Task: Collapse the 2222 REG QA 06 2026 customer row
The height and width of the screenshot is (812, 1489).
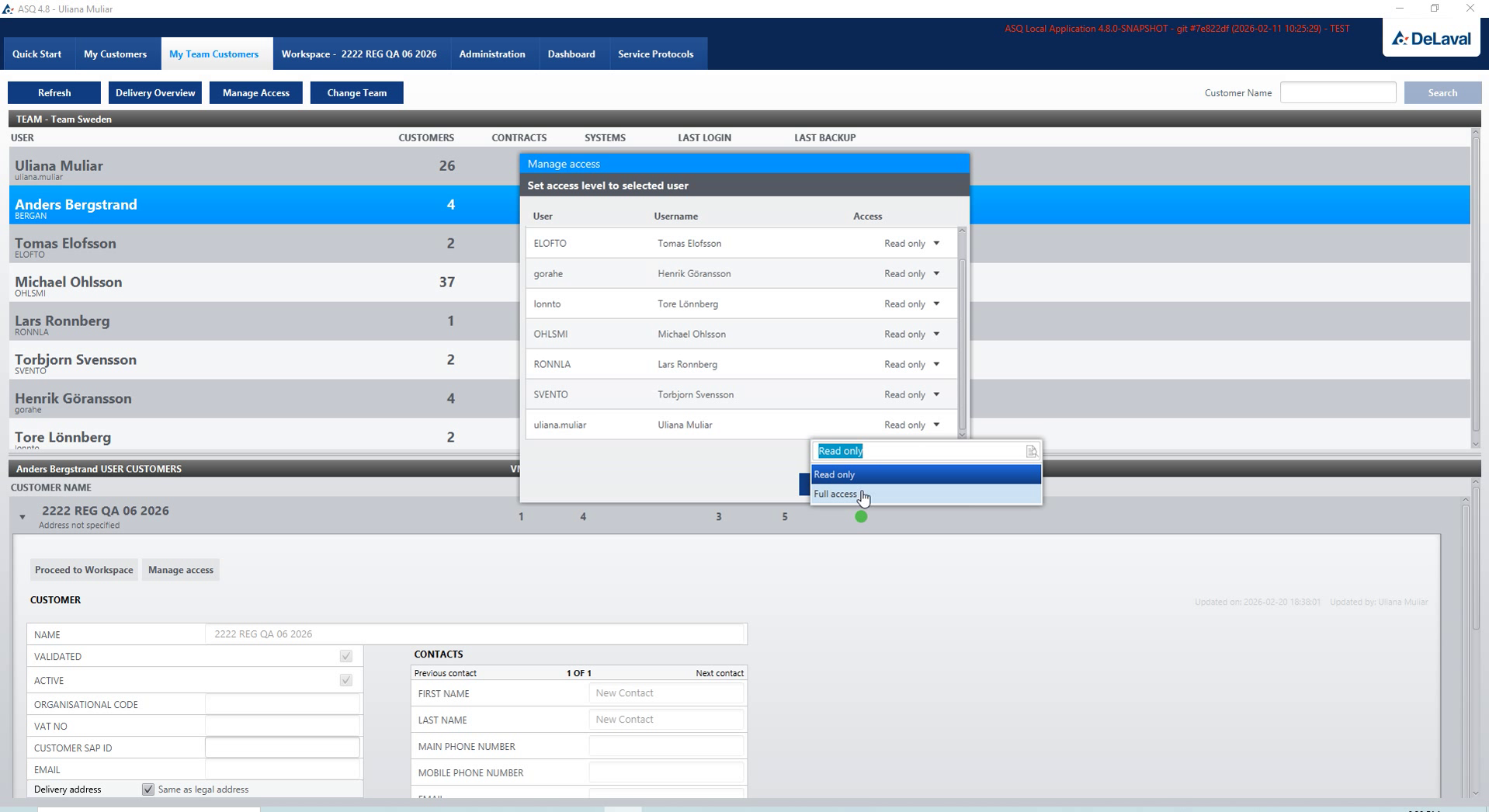Action: [x=23, y=517]
